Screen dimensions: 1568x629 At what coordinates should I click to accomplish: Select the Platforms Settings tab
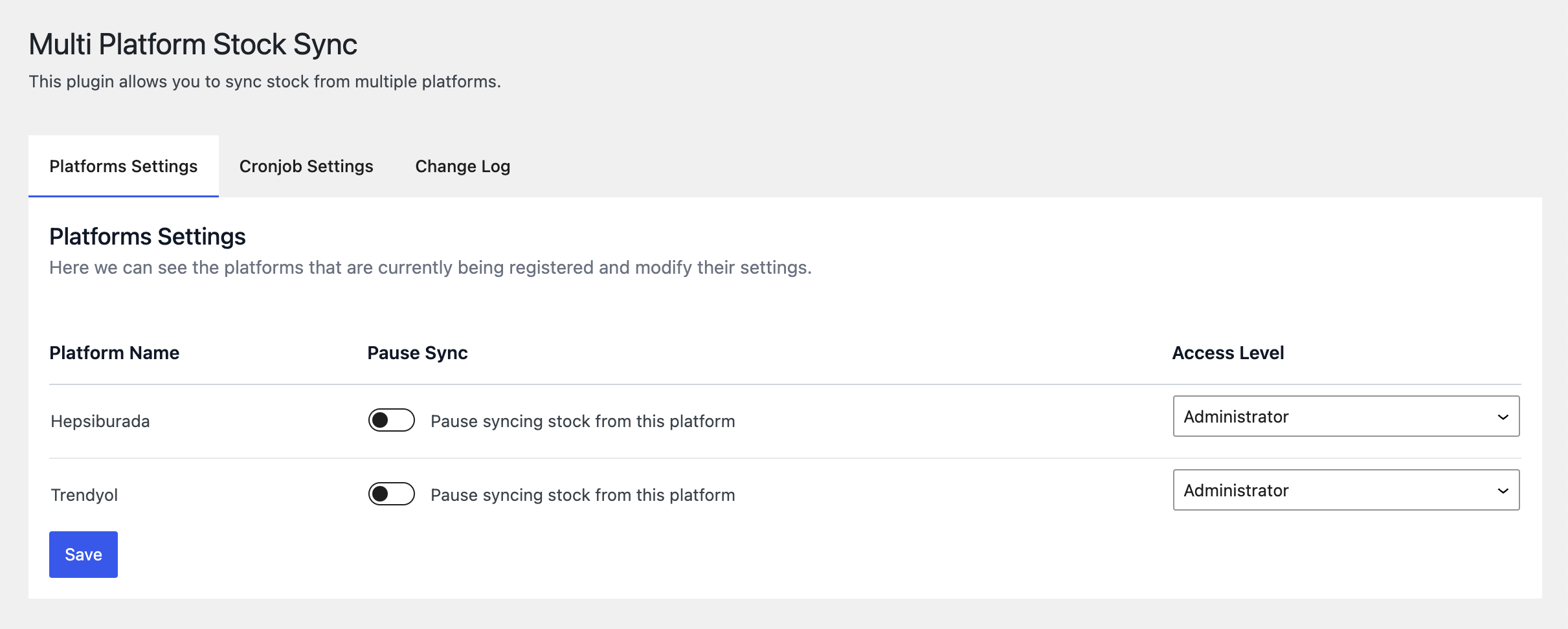click(x=123, y=166)
